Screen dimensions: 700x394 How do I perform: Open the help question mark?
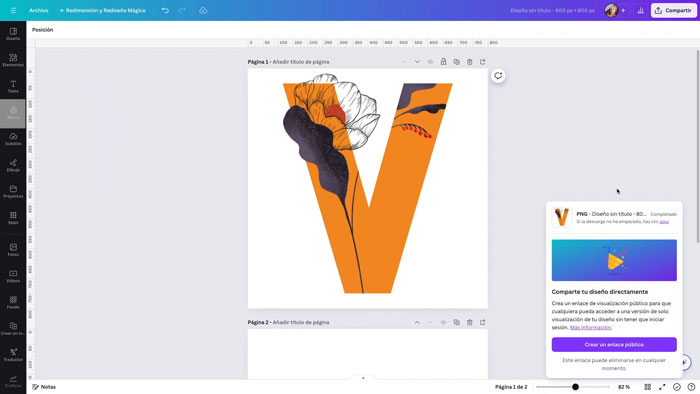point(691,387)
